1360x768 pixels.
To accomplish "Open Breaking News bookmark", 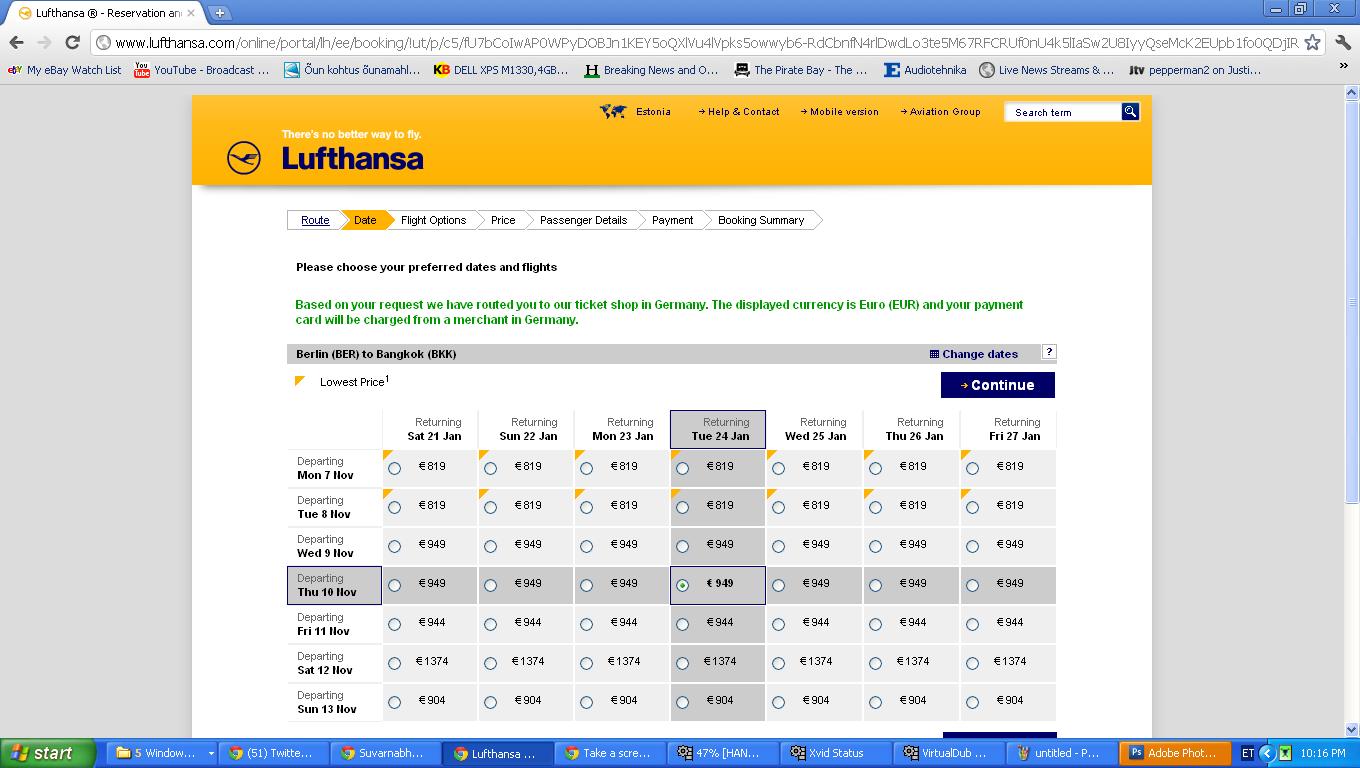I will point(651,70).
